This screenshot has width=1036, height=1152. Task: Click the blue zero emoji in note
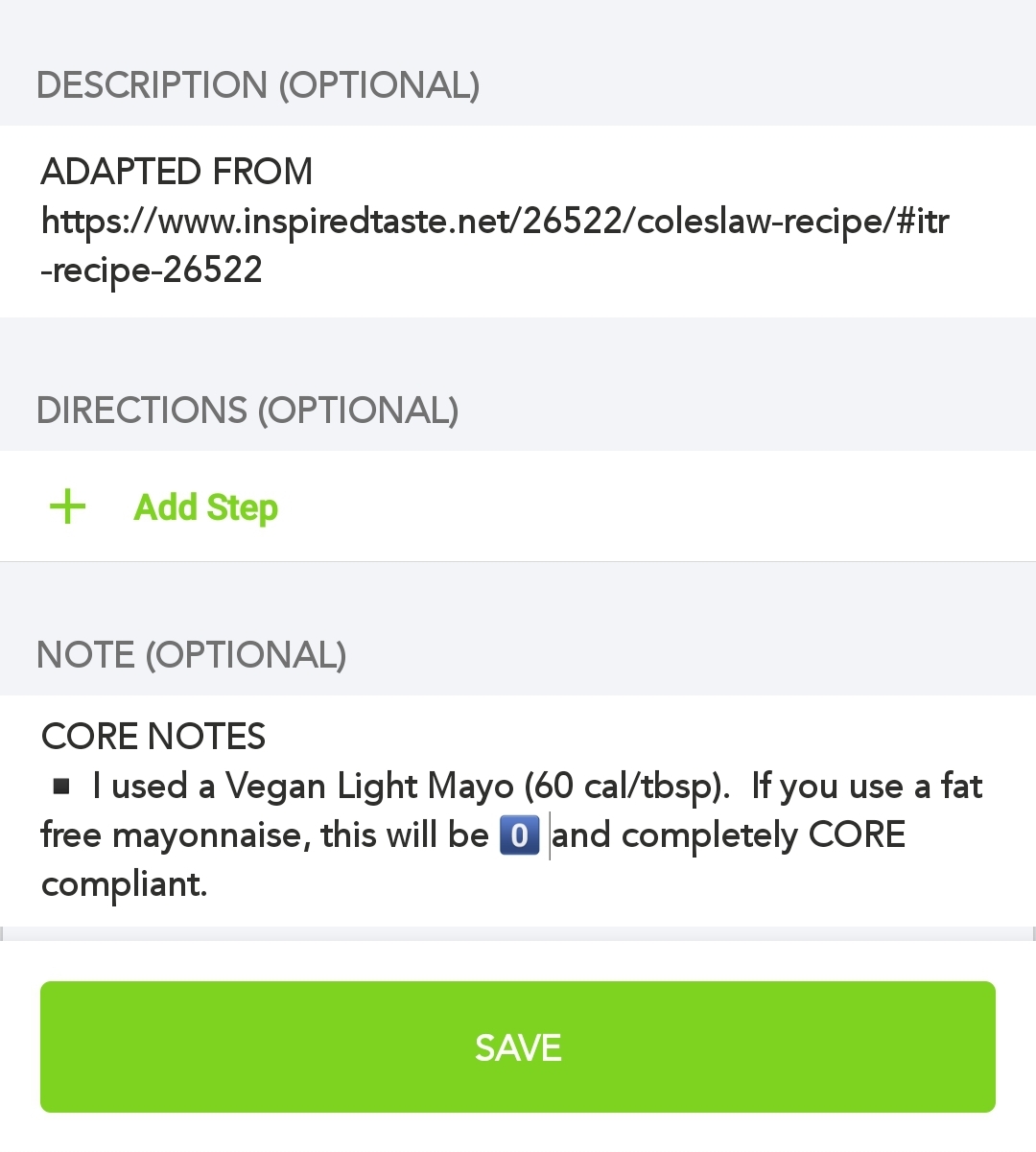point(520,835)
